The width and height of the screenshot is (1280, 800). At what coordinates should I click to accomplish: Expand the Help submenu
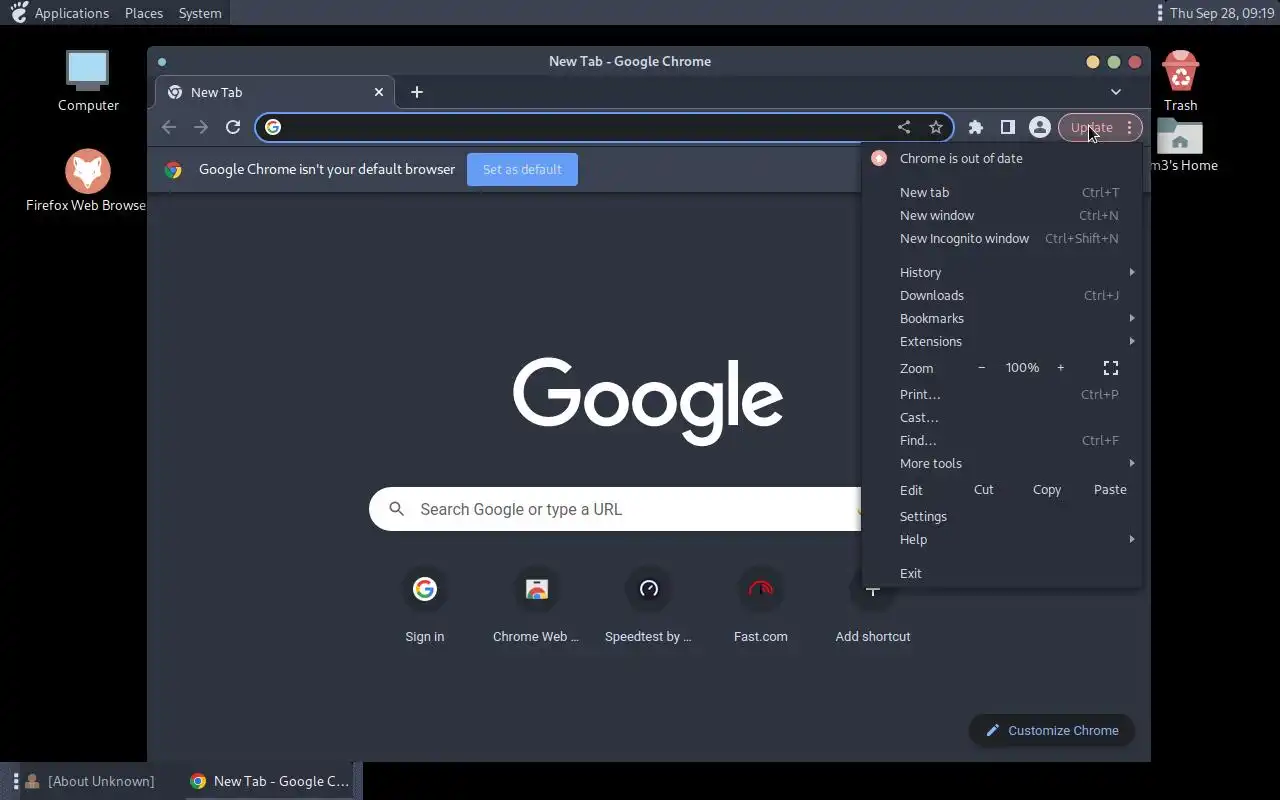(1001, 539)
